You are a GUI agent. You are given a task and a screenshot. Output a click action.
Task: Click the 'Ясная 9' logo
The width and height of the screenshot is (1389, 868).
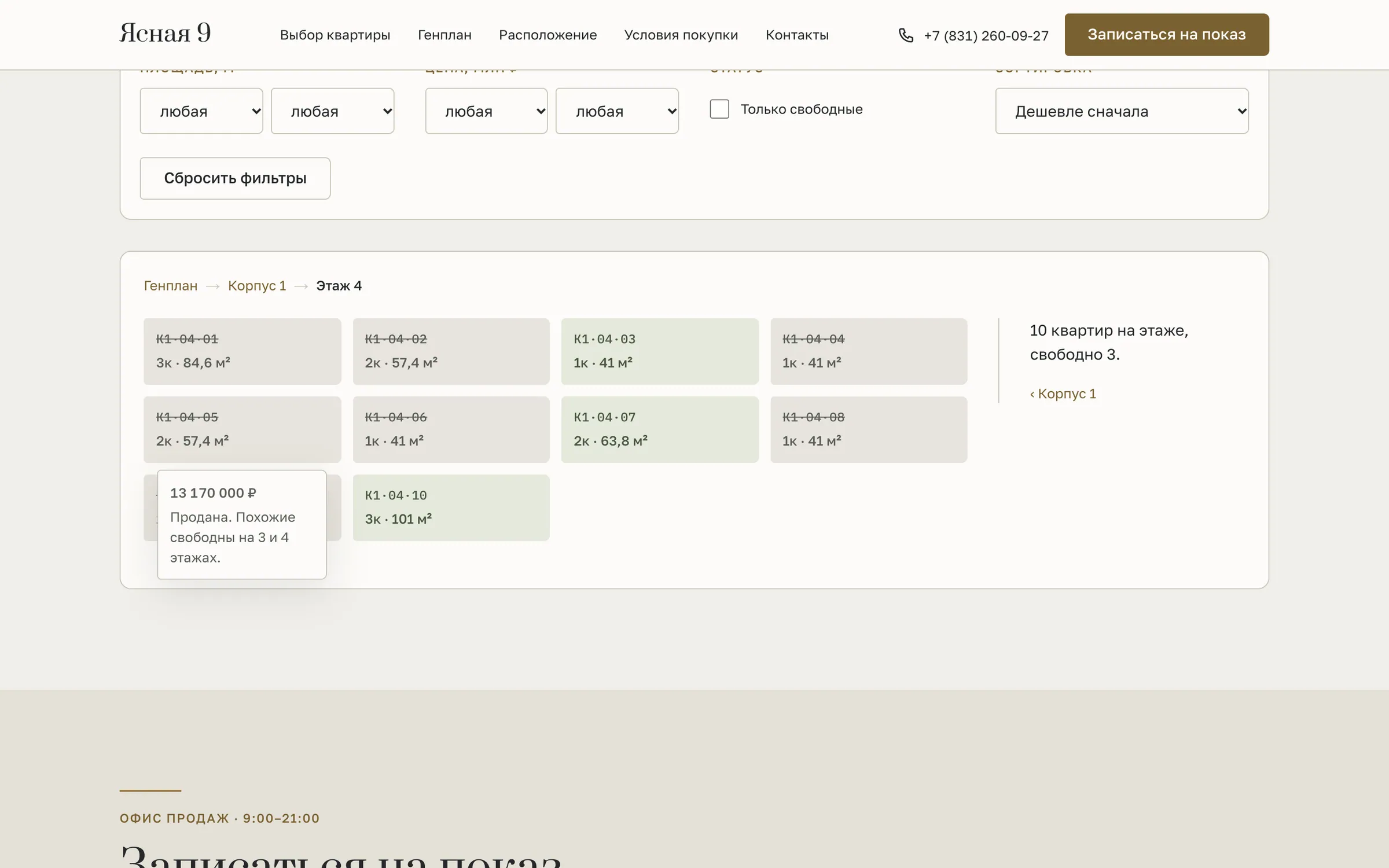(x=165, y=33)
